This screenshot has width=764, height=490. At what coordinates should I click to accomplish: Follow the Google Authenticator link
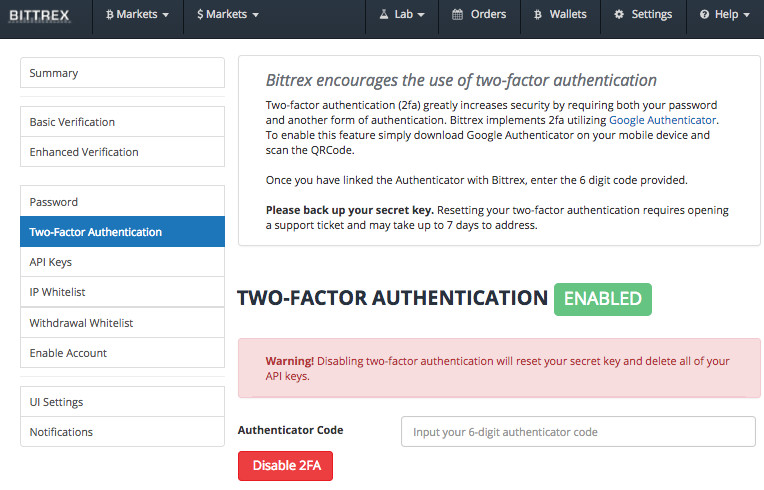(663, 120)
